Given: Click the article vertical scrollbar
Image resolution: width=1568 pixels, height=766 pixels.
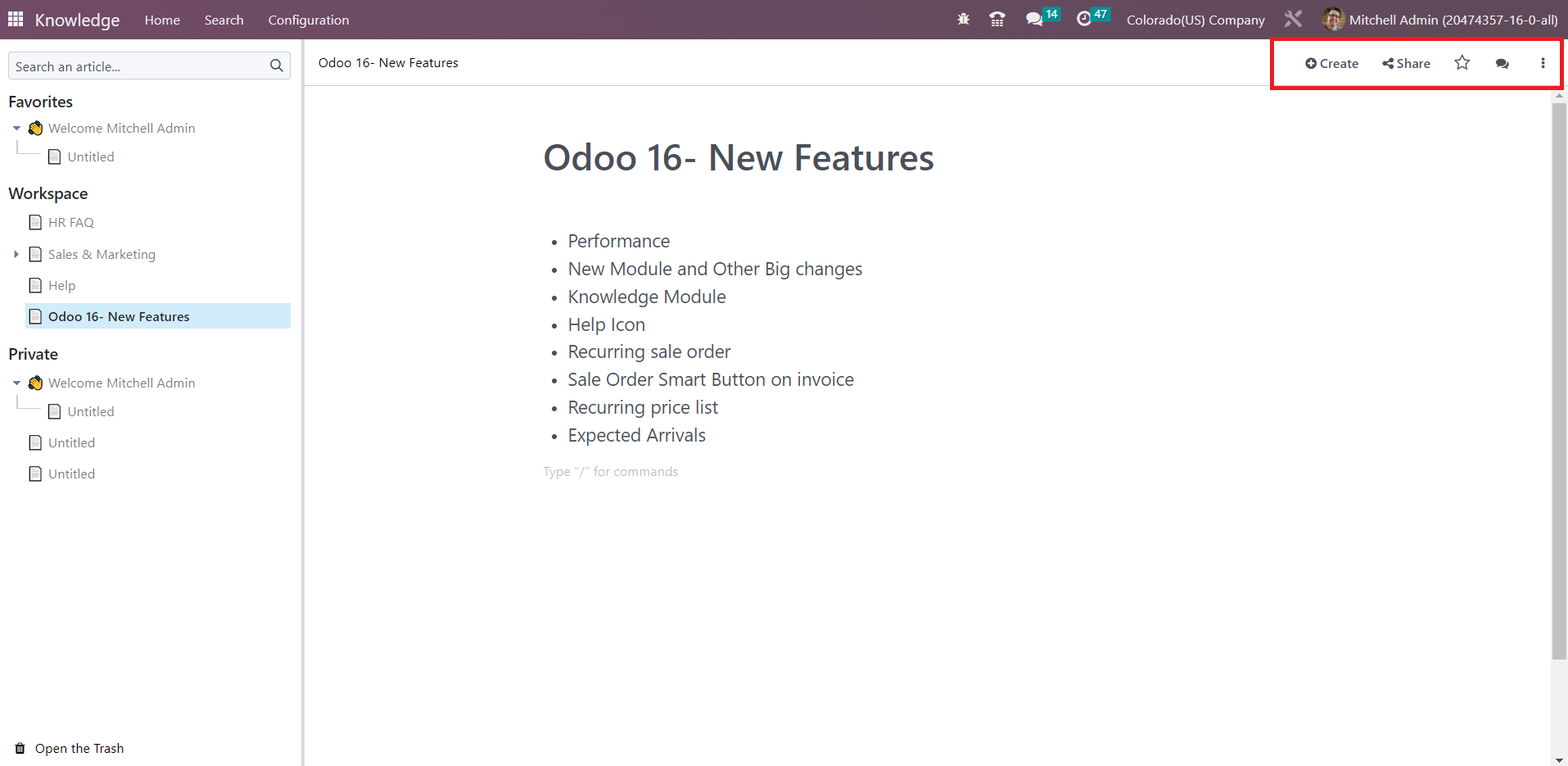Looking at the screenshot, I should (1559, 380).
